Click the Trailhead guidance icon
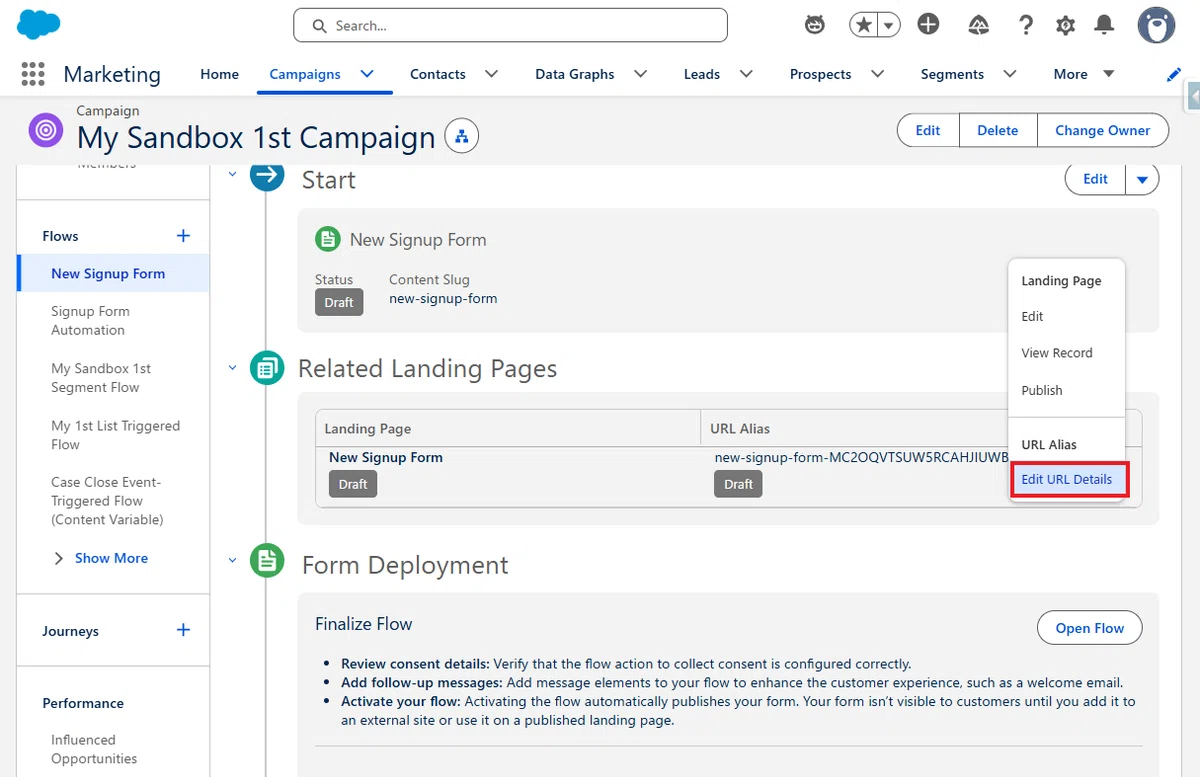This screenshot has width=1200, height=777. click(979, 25)
